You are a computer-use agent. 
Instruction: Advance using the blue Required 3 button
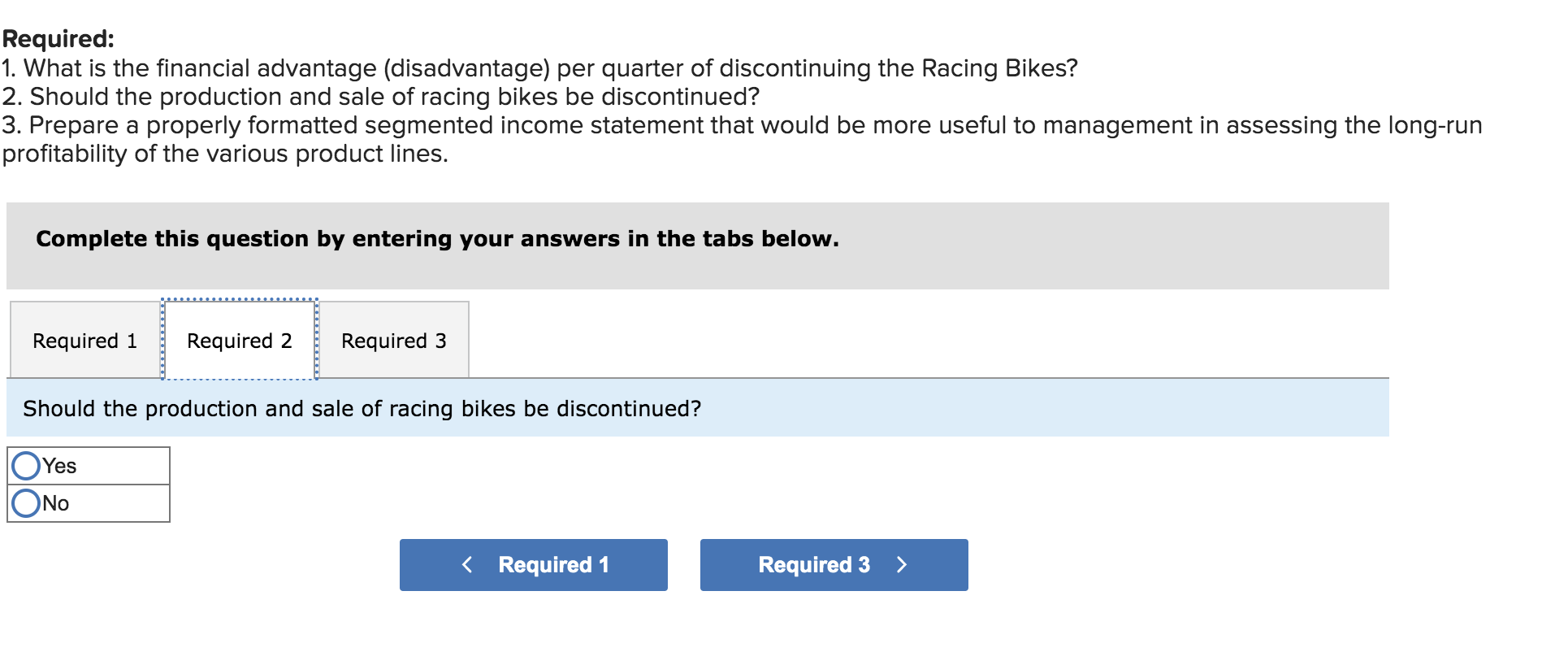(834, 565)
